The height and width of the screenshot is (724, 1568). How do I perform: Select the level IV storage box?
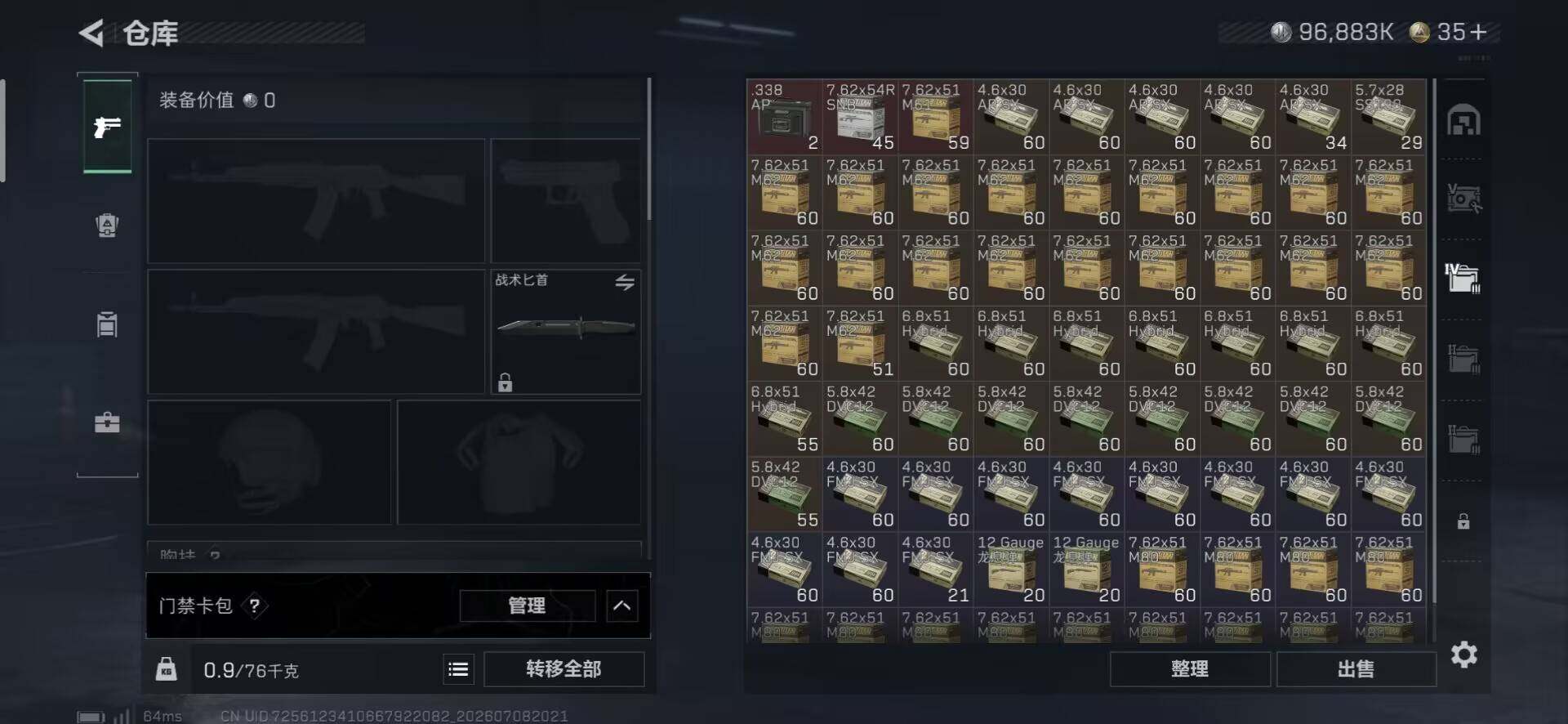pos(1463,278)
